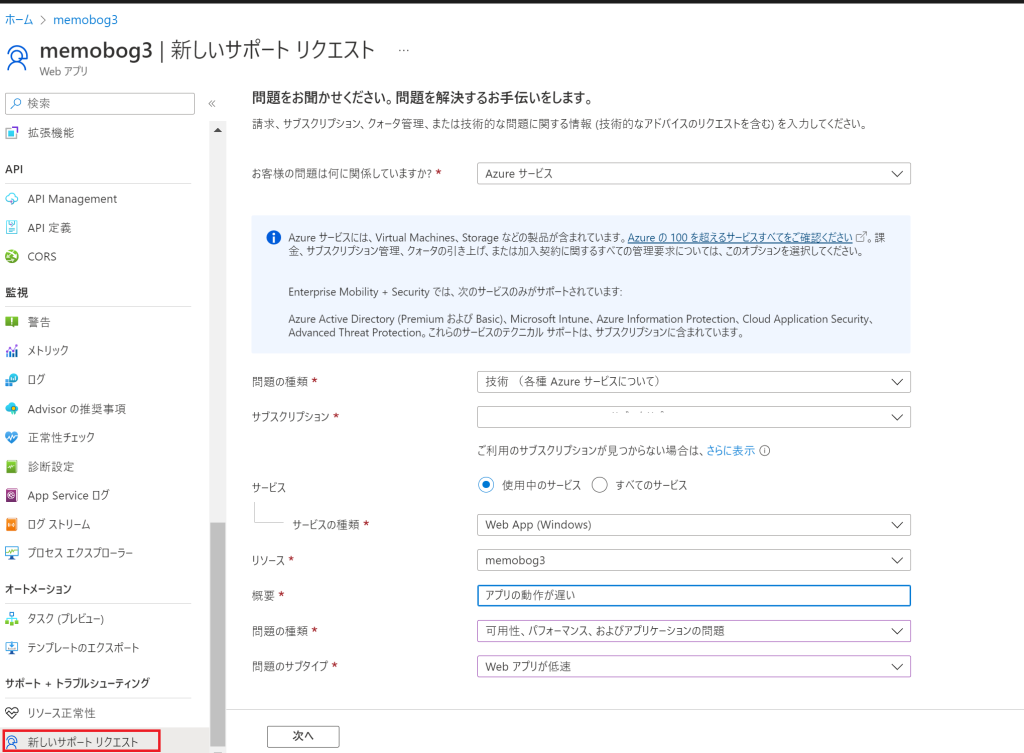The height and width of the screenshot is (753, 1024).
Task: Click the support request header icon
Action: click(x=18, y=57)
